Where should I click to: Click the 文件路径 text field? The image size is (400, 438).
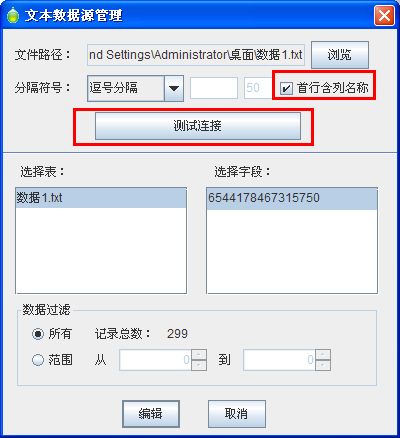point(196,55)
